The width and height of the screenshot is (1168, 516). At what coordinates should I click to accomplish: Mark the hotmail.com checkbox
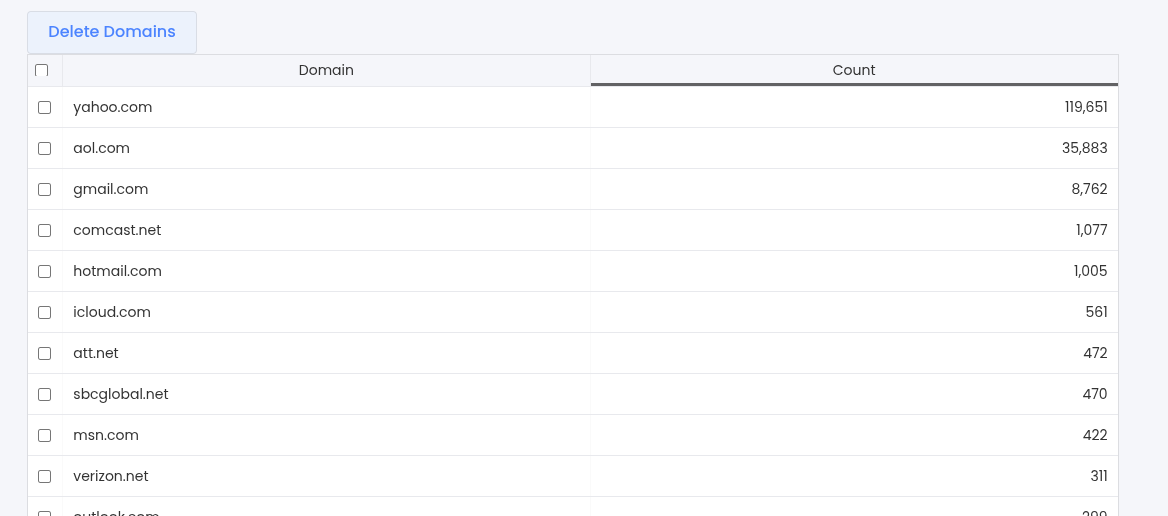[x=45, y=271]
